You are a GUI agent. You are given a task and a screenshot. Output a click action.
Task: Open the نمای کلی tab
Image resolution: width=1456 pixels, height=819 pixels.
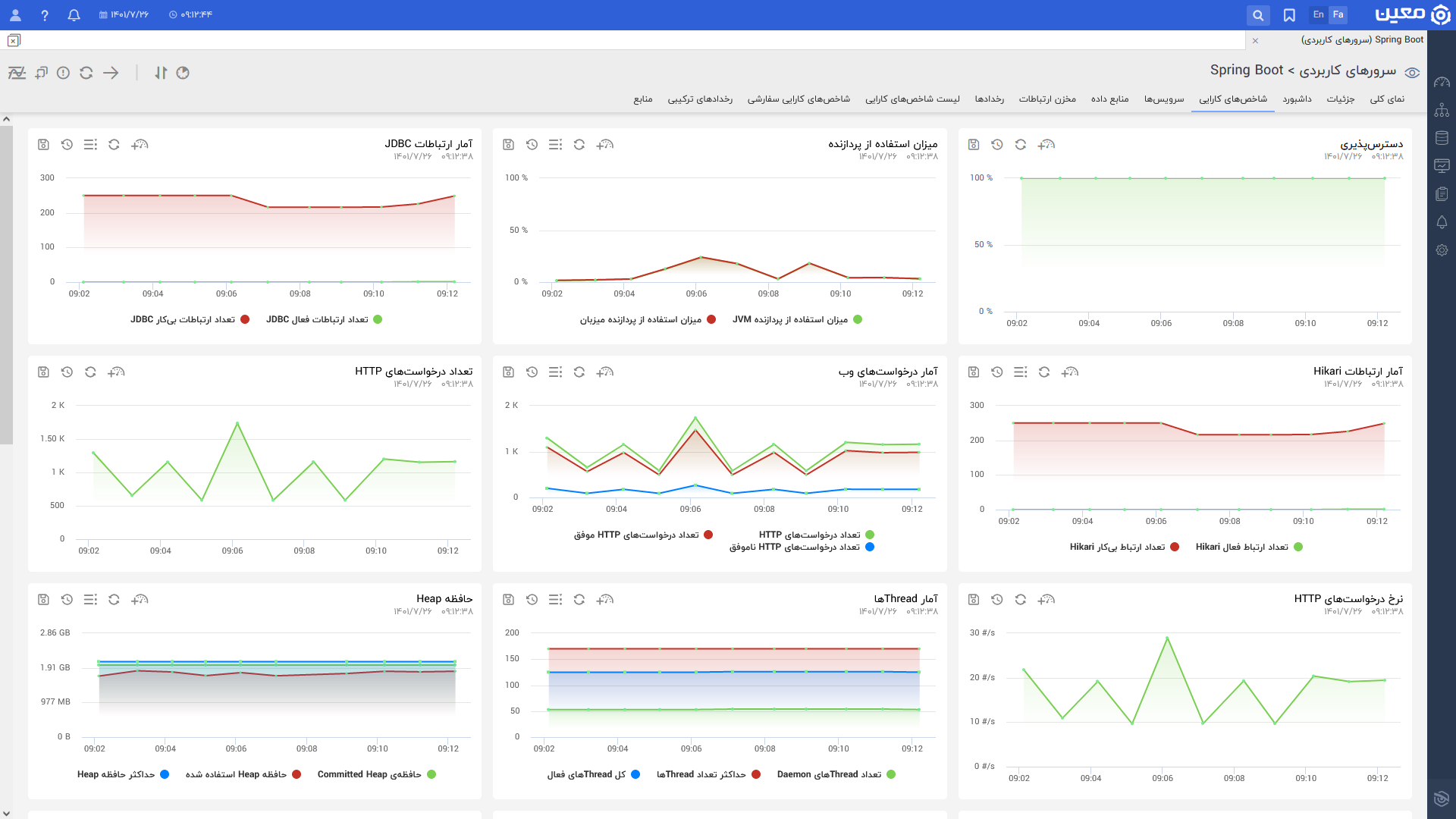tap(1387, 99)
